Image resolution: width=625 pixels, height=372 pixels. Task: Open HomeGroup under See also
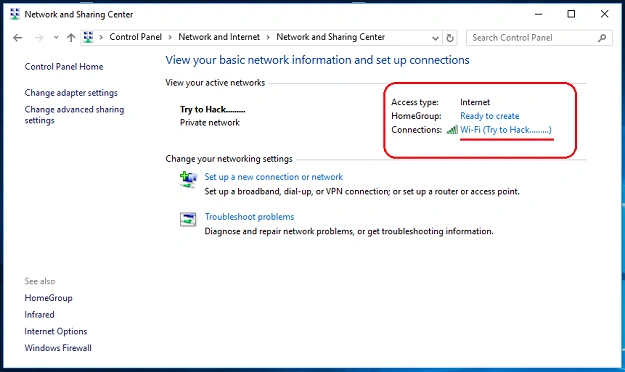coord(48,298)
